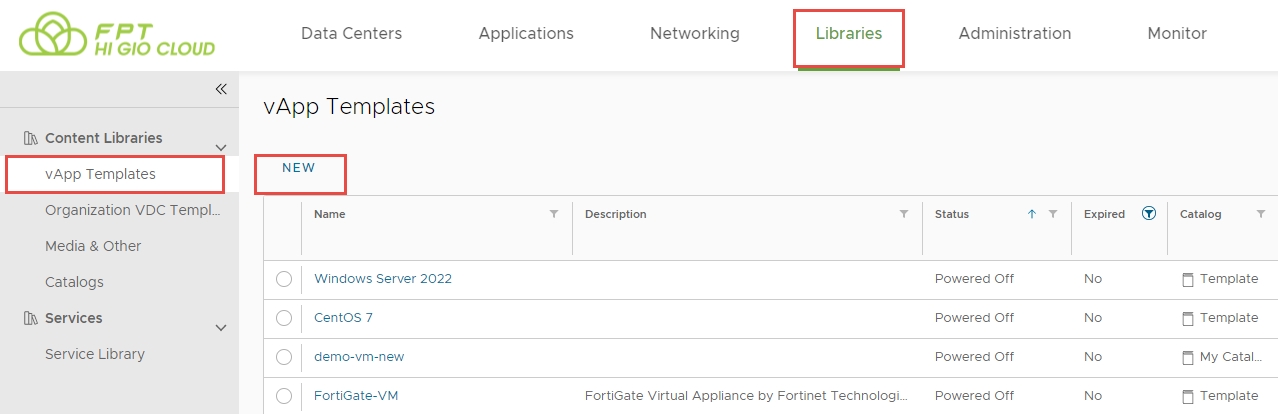Screen dimensions: 1278x414
Task: Select the Windows Server 2022 radio button
Action: (x=284, y=279)
